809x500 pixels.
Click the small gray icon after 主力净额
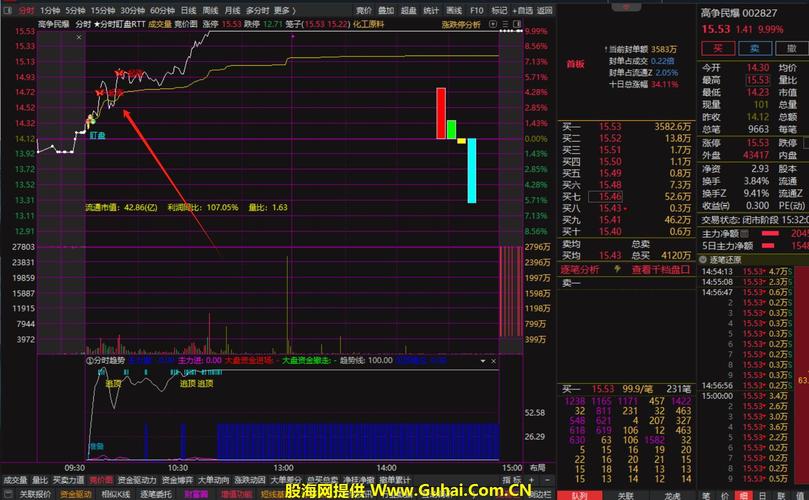[x=745, y=234]
